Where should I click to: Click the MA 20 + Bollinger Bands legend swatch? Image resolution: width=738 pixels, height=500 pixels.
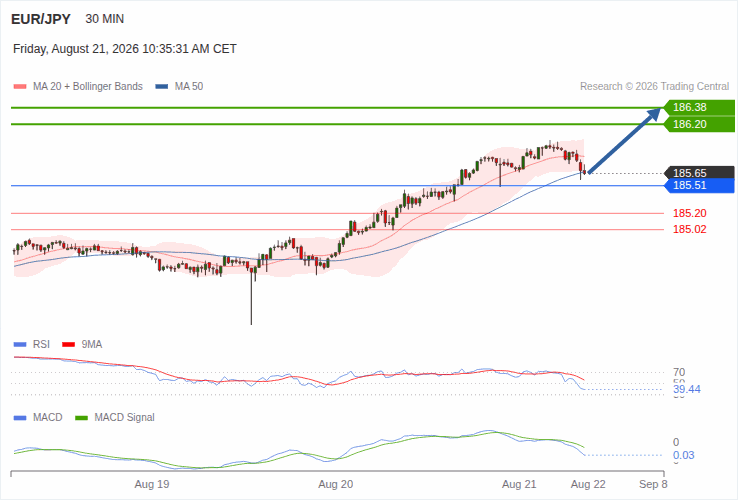click(20, 87)
